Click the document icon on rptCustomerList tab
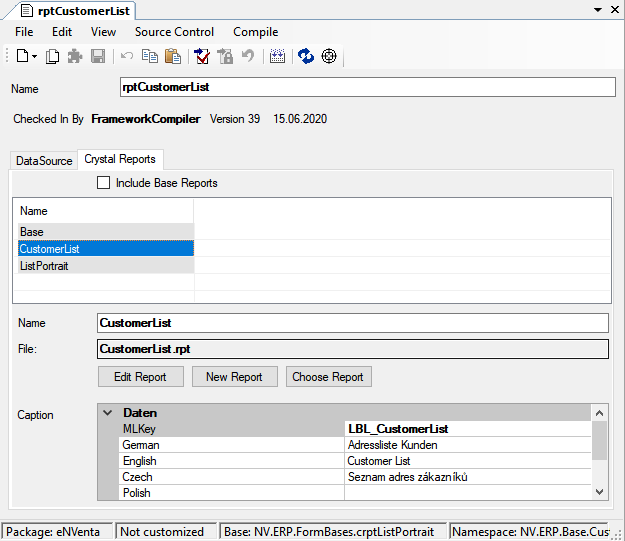Viewport: 625px width, 541px height. (27, 10)
